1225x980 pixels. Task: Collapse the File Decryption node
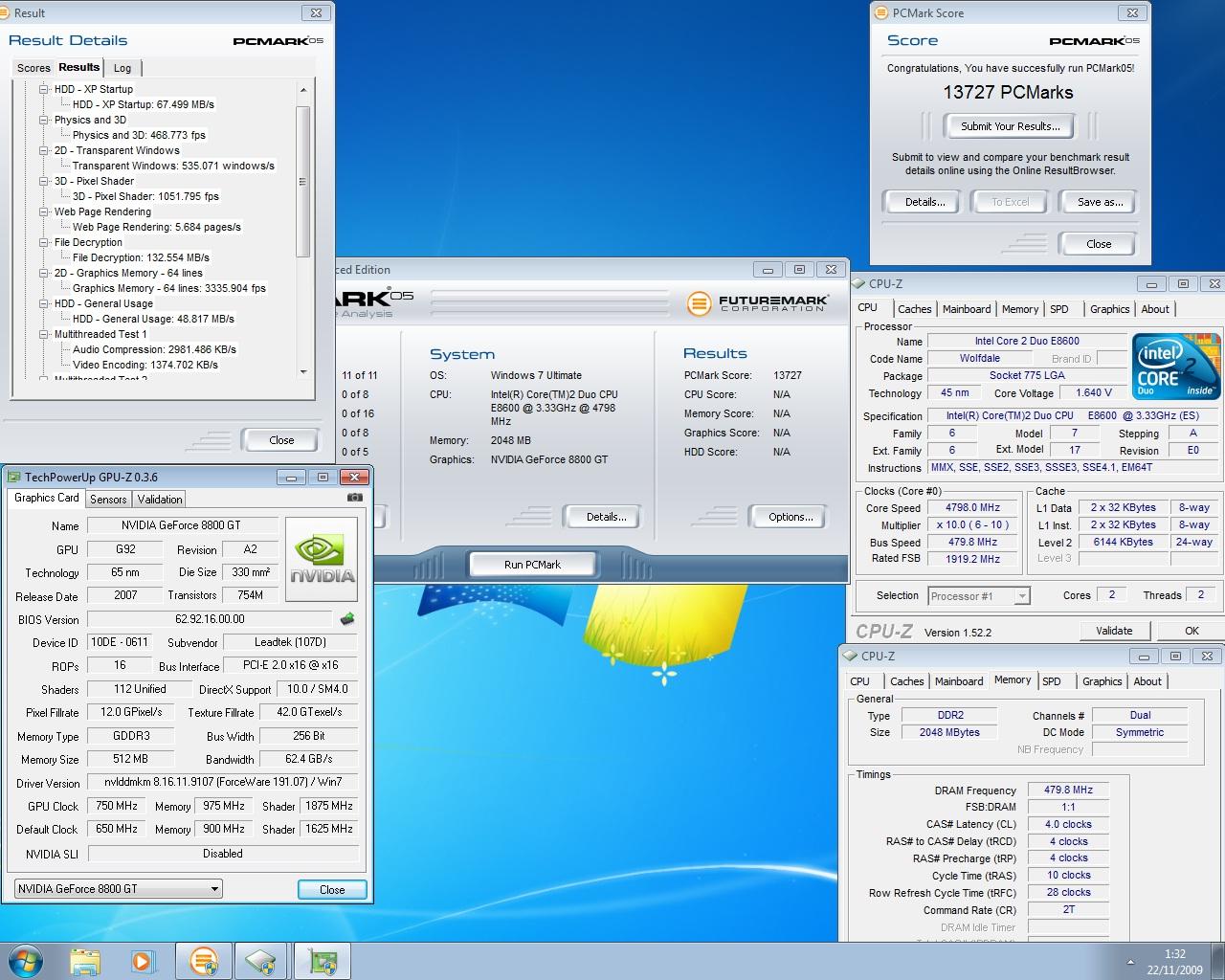point(44,242)
